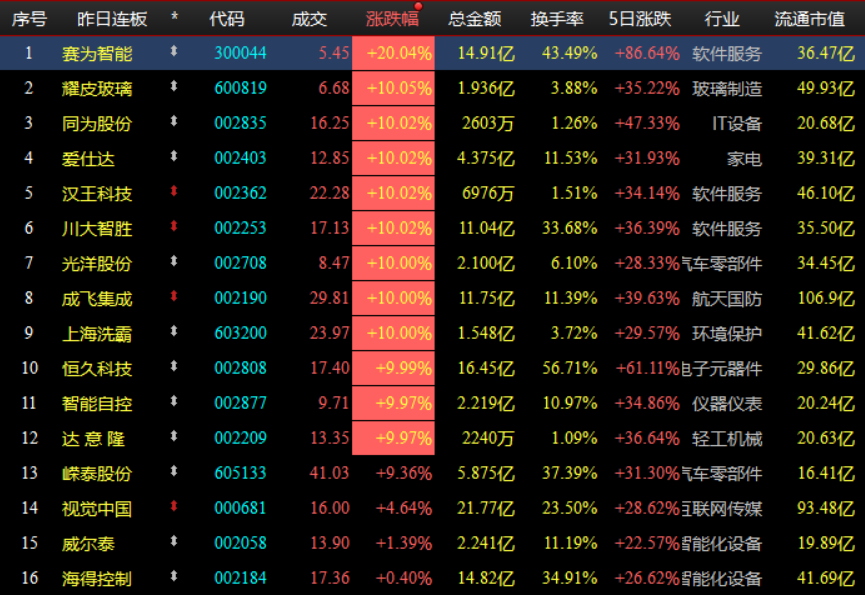Select stock name 上海洗霸
This screenshot has height=595, width=865.
click(x=97, y=334)
